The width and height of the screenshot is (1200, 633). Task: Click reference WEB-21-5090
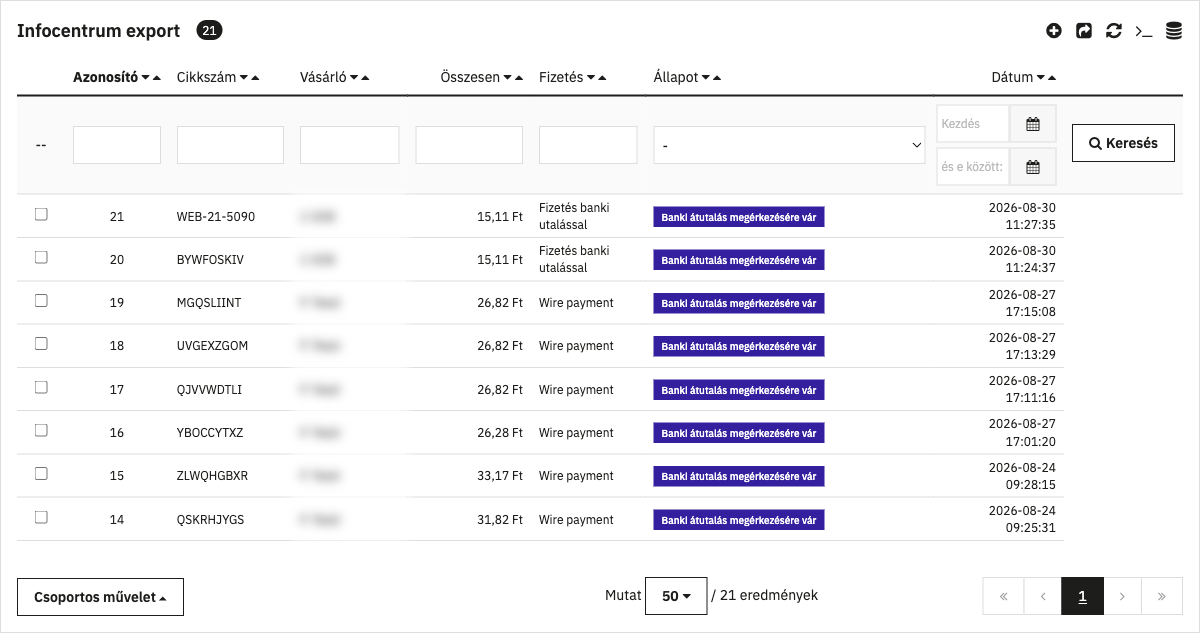[x=216, y=216]
